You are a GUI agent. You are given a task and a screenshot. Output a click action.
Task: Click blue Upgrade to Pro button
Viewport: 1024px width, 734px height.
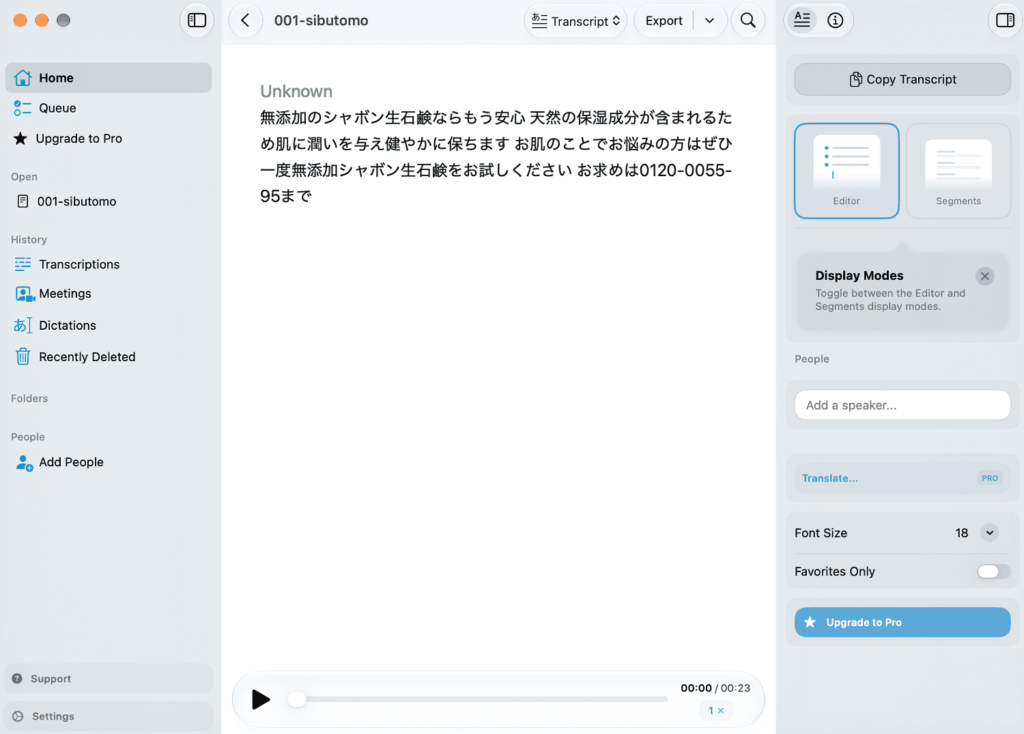tap(903, 622)
